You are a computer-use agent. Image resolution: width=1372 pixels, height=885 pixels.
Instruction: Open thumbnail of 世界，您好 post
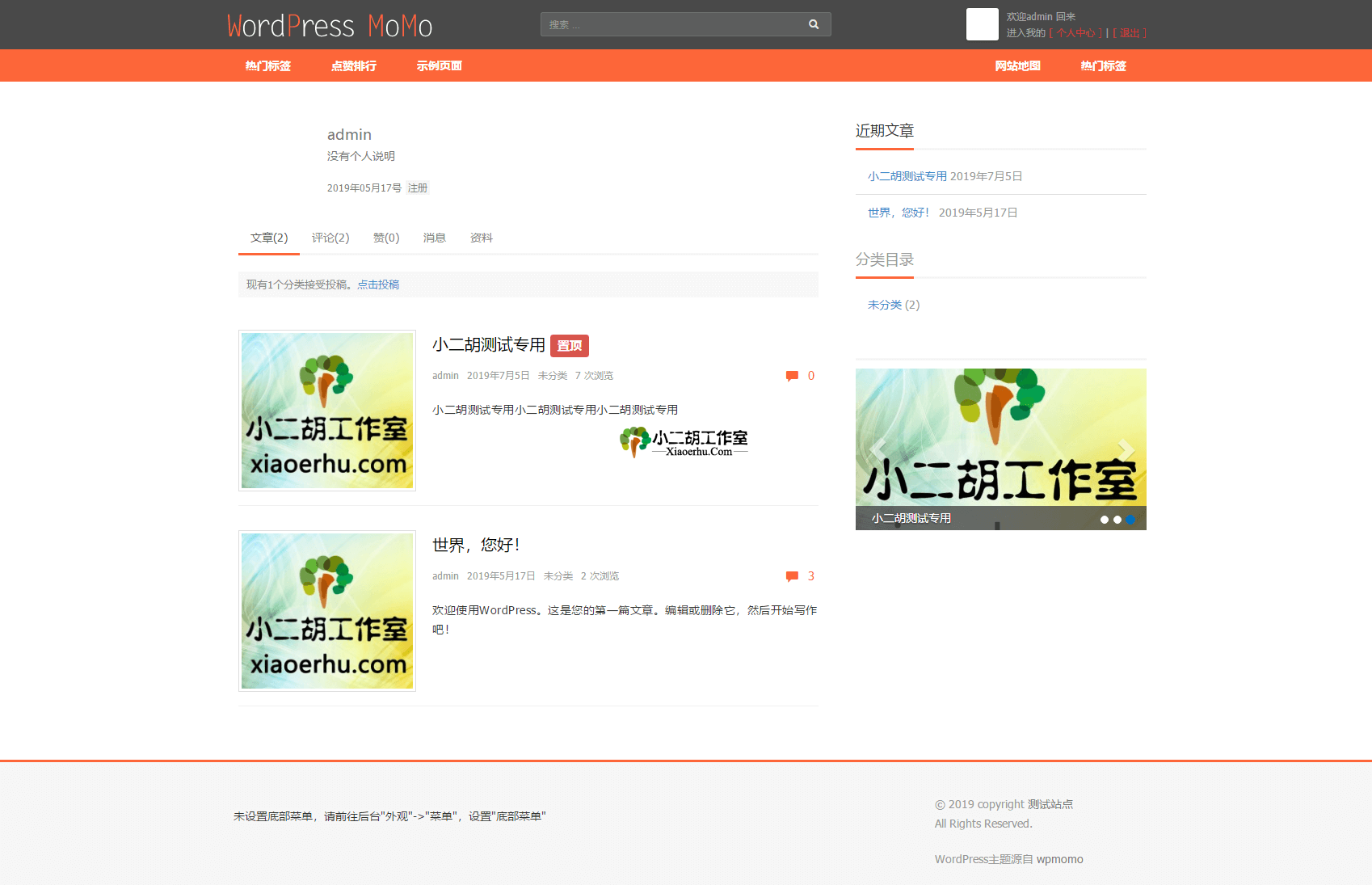(x=327, y=611)
